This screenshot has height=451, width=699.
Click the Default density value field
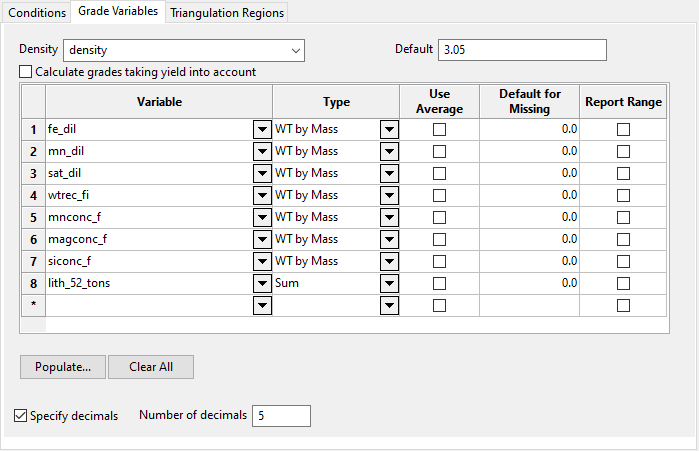click(522, 49)
